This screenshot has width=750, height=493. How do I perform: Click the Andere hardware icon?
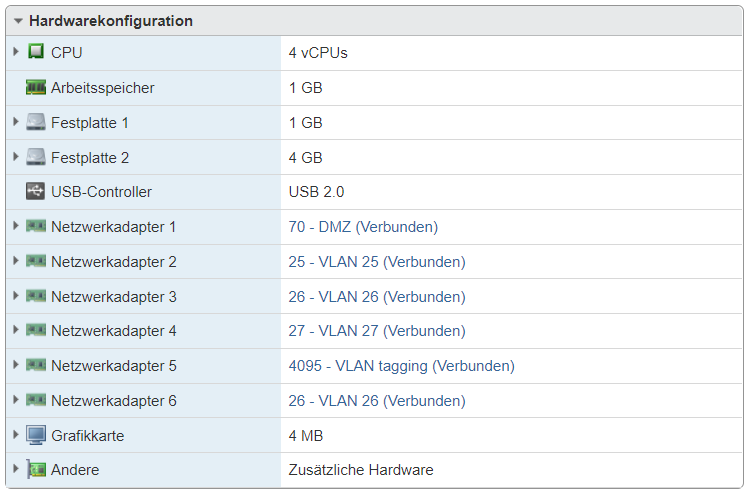[36, 470]
